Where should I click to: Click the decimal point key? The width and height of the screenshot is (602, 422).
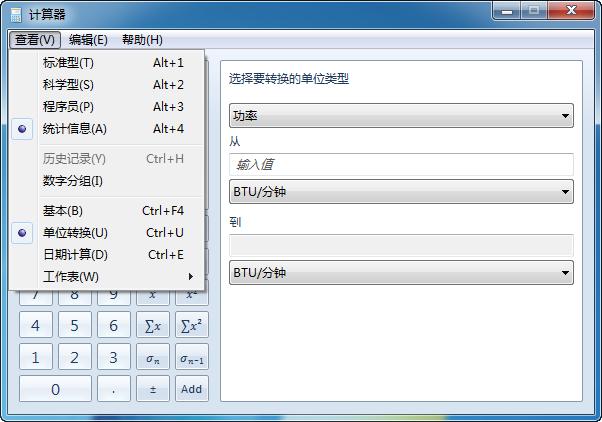[114, 389]
